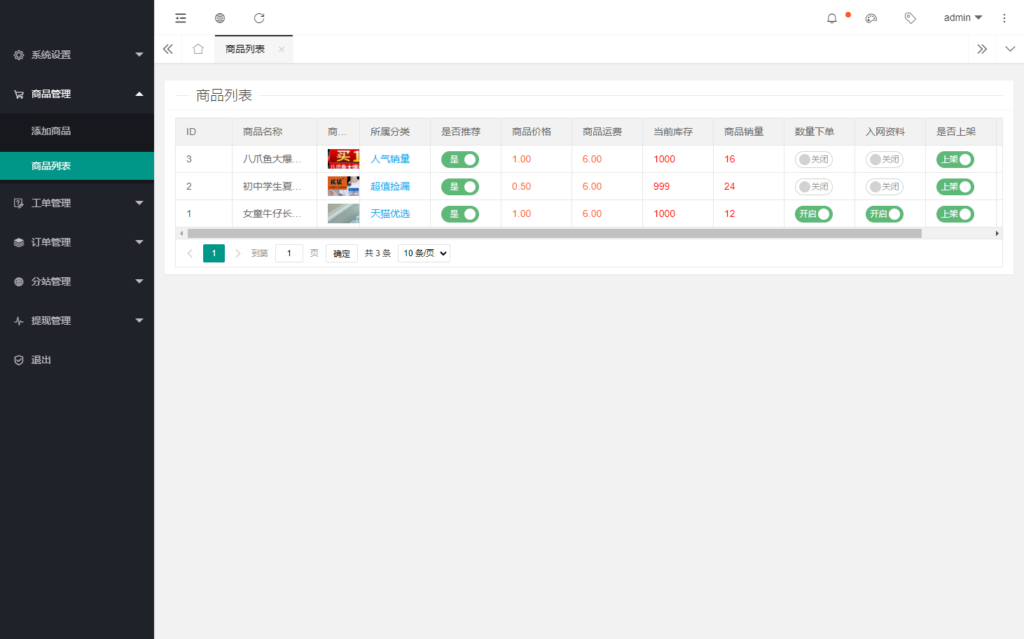Open product thumbnail for ID 1
Screen dimensions: 1024x639
[x=344, y=214]
